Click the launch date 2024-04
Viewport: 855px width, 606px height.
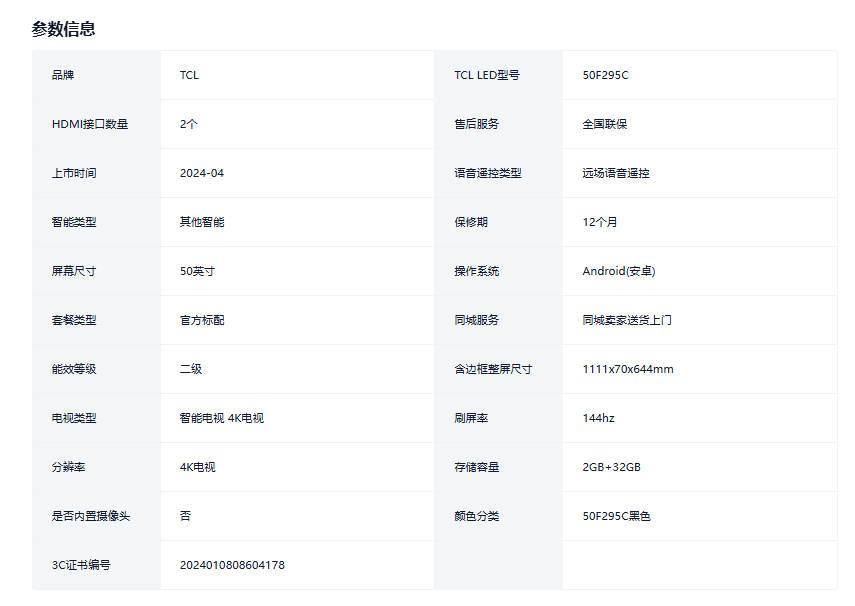coord(201,173)
